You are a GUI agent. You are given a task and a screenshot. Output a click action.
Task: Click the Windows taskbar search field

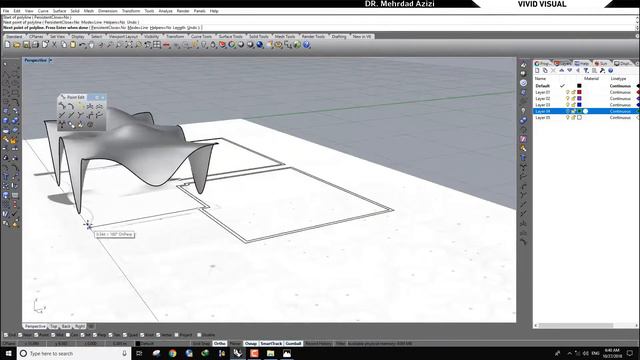(73, 353)
